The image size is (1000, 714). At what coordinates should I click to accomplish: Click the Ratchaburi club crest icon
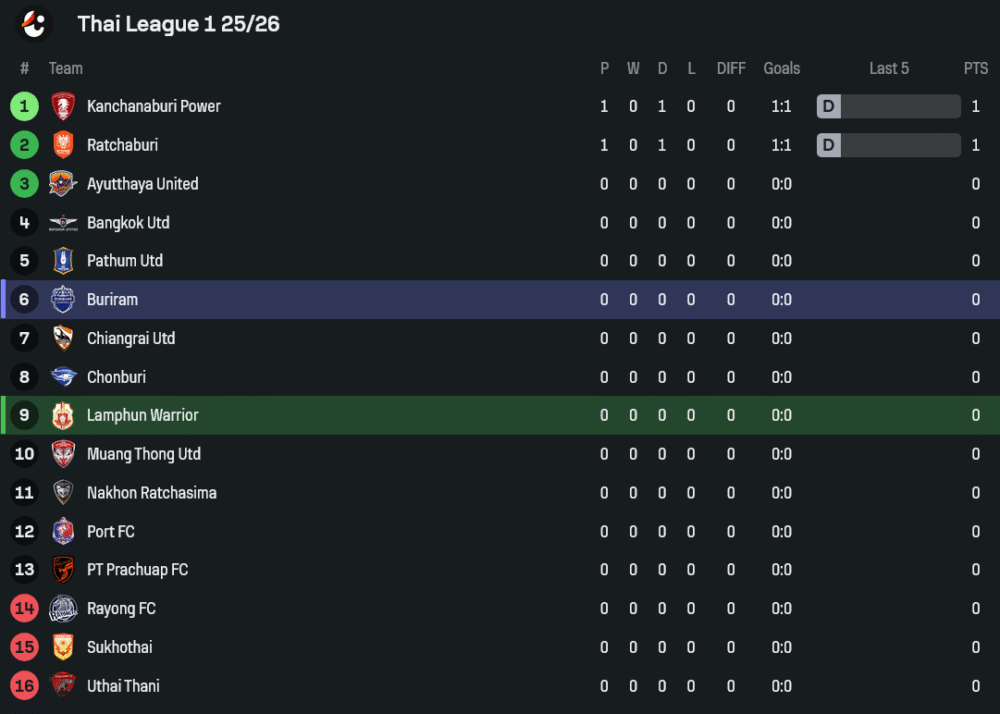(63, 145)
